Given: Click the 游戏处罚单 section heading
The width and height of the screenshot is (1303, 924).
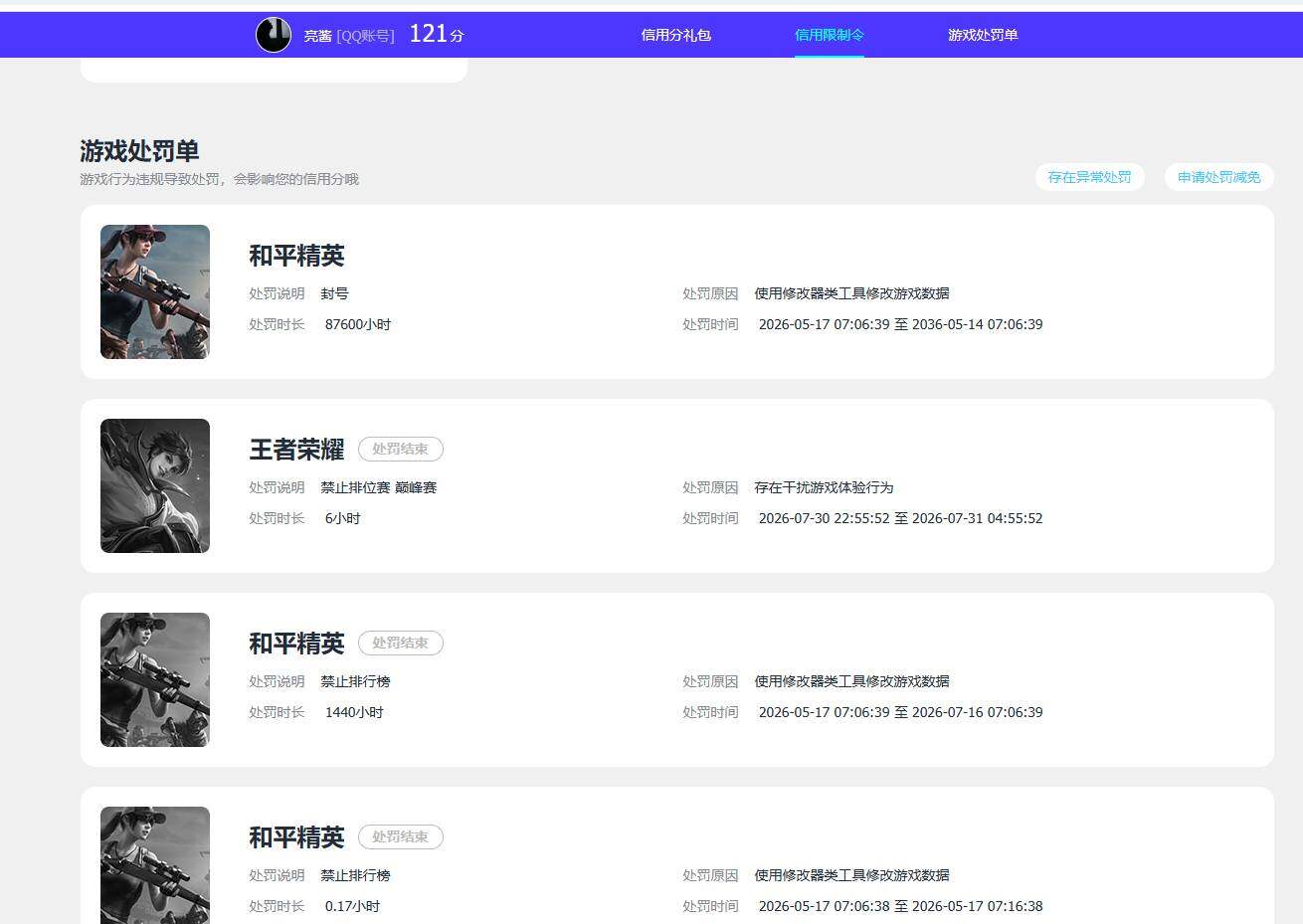Looking at the screenshot, I should pos(139,151).
